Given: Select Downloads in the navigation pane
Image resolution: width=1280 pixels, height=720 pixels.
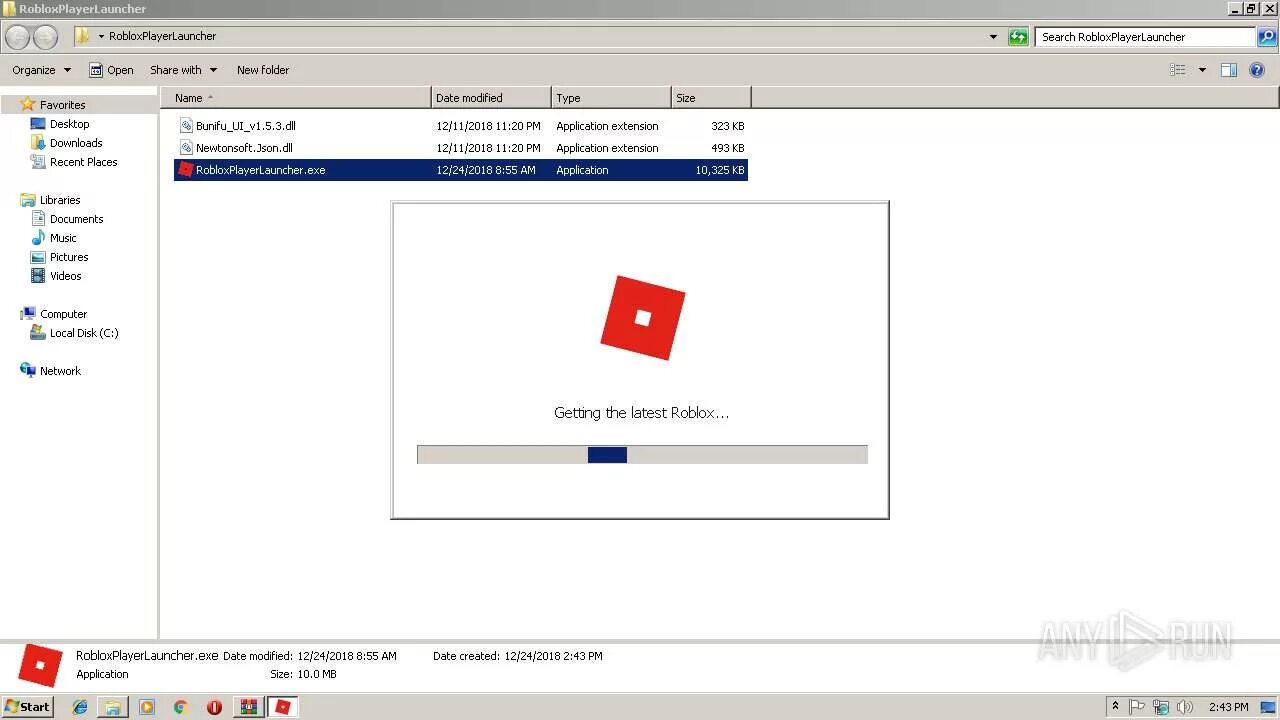Looking at the screenshot, I should (76, 143).
